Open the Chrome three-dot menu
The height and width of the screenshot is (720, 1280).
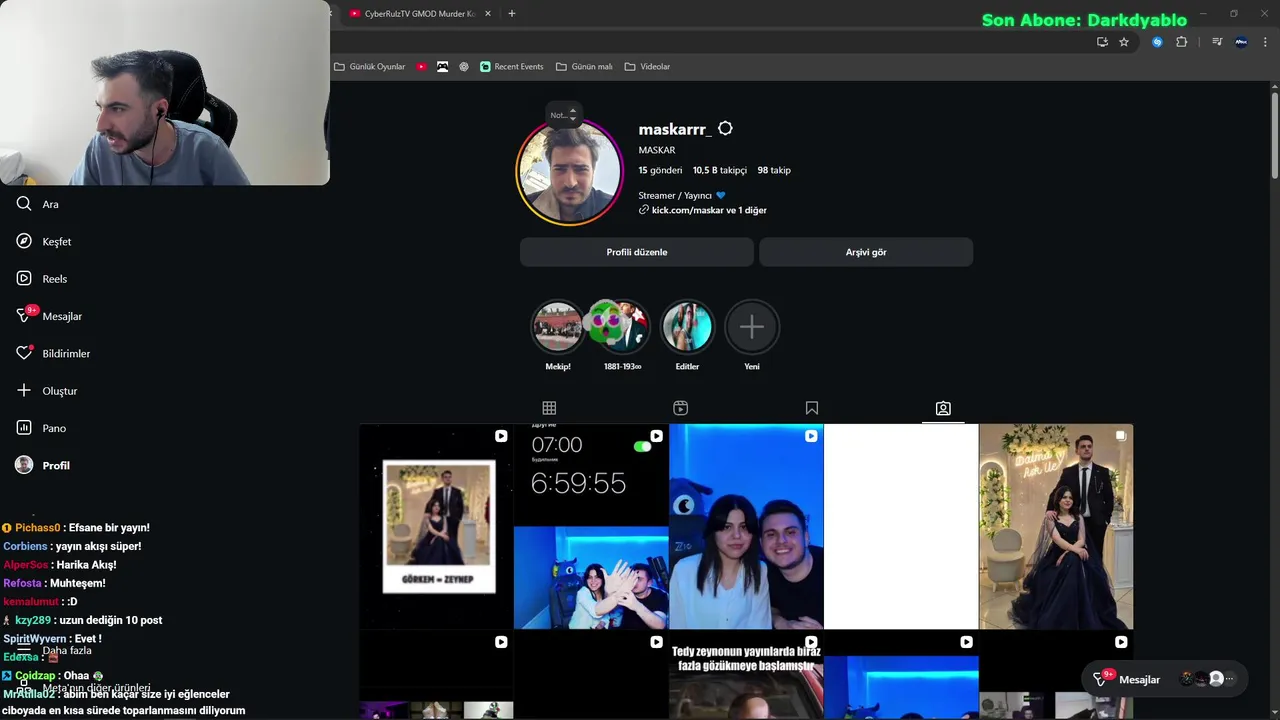point(1266,42)
